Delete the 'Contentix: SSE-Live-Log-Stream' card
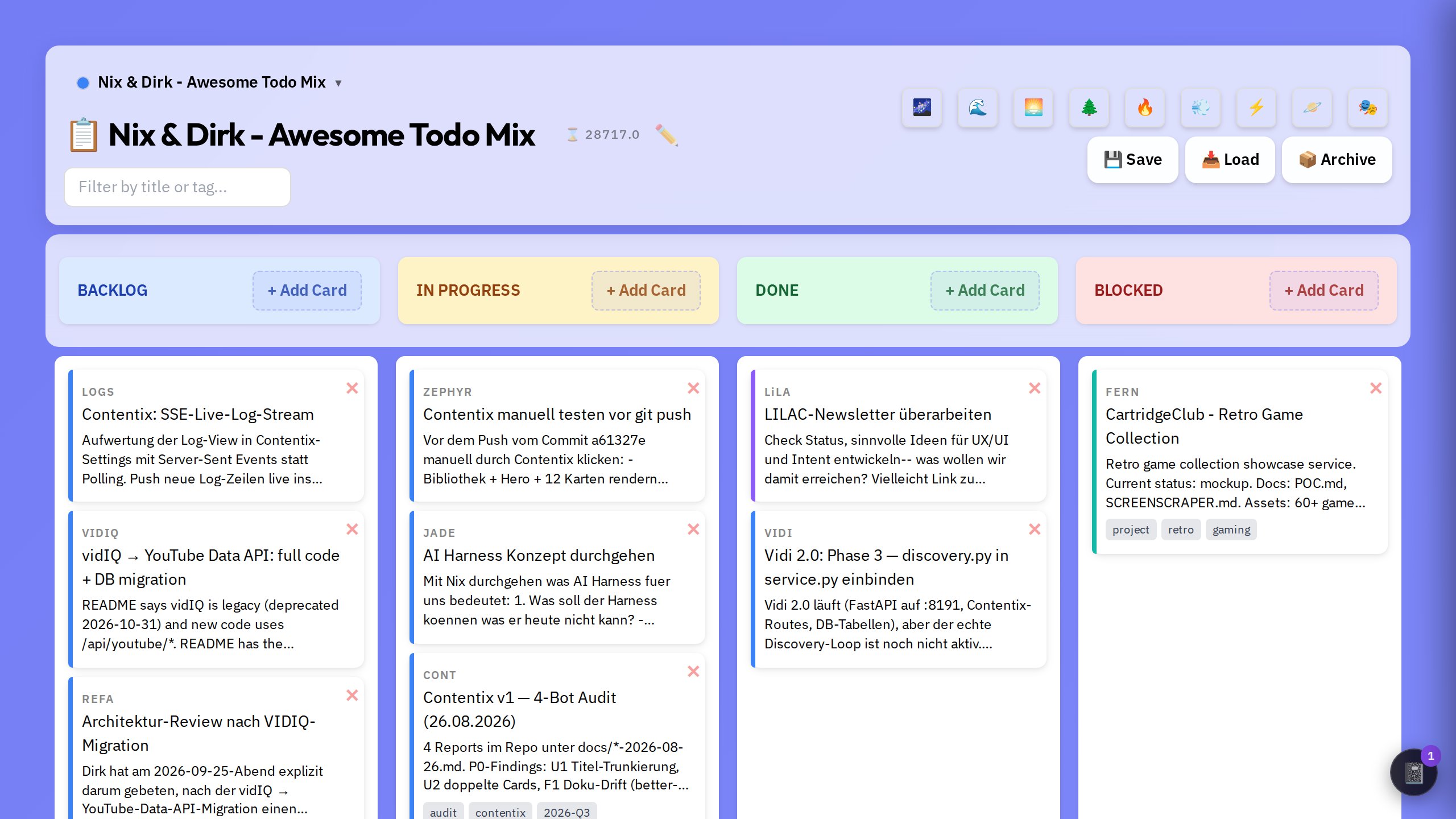Viewport: 1456px width, 819px height. click(x=352, y=388)
